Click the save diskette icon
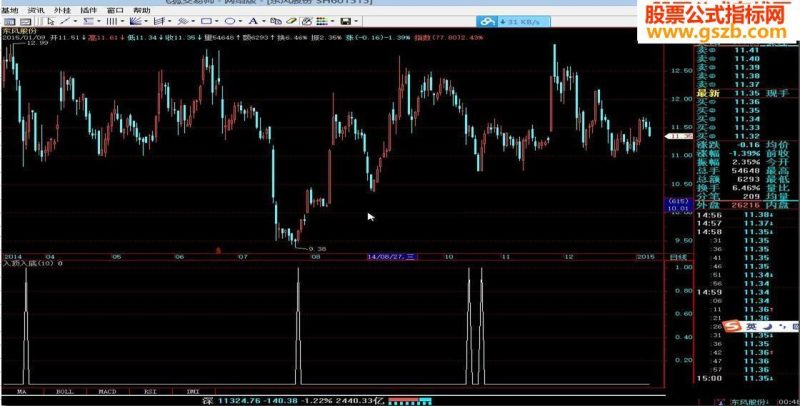The image size is (800, 406). (345, 21)
